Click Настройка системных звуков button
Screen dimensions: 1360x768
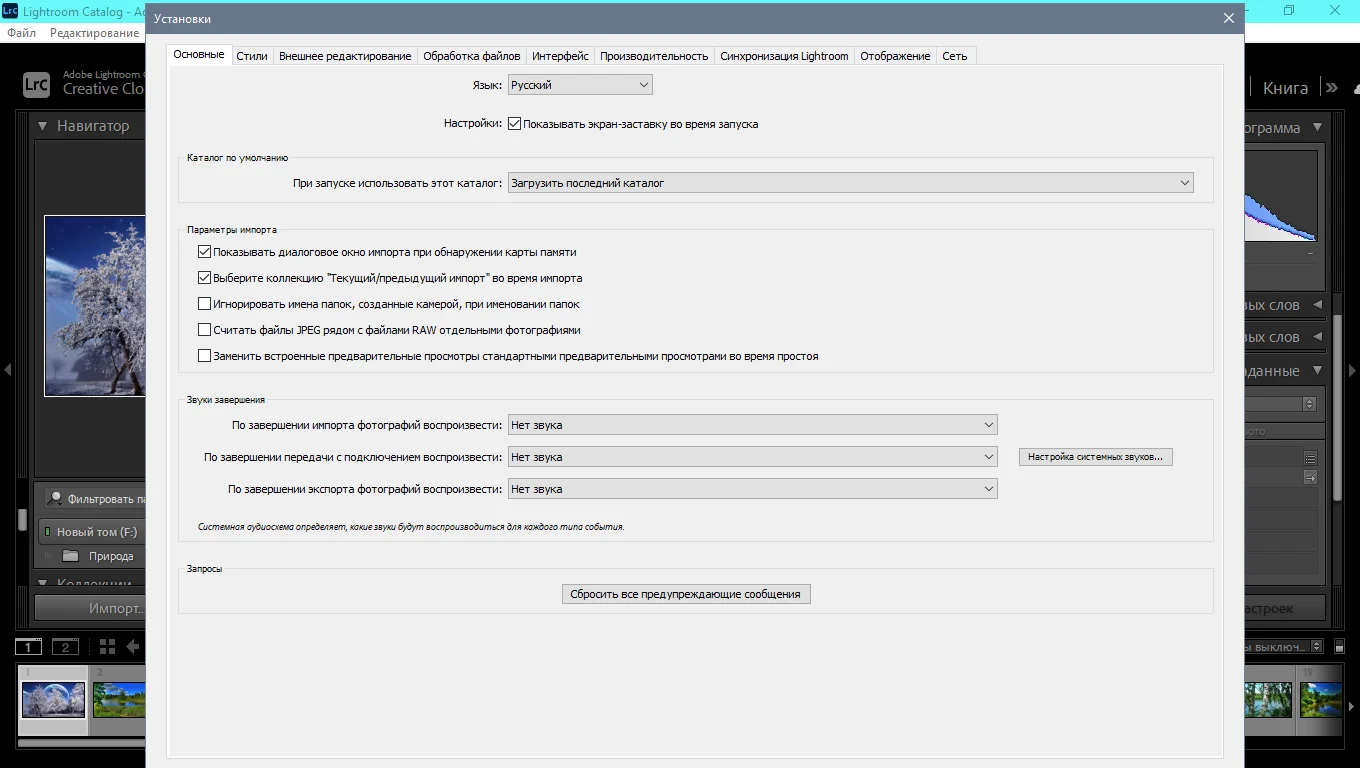tap(1096, 457)
